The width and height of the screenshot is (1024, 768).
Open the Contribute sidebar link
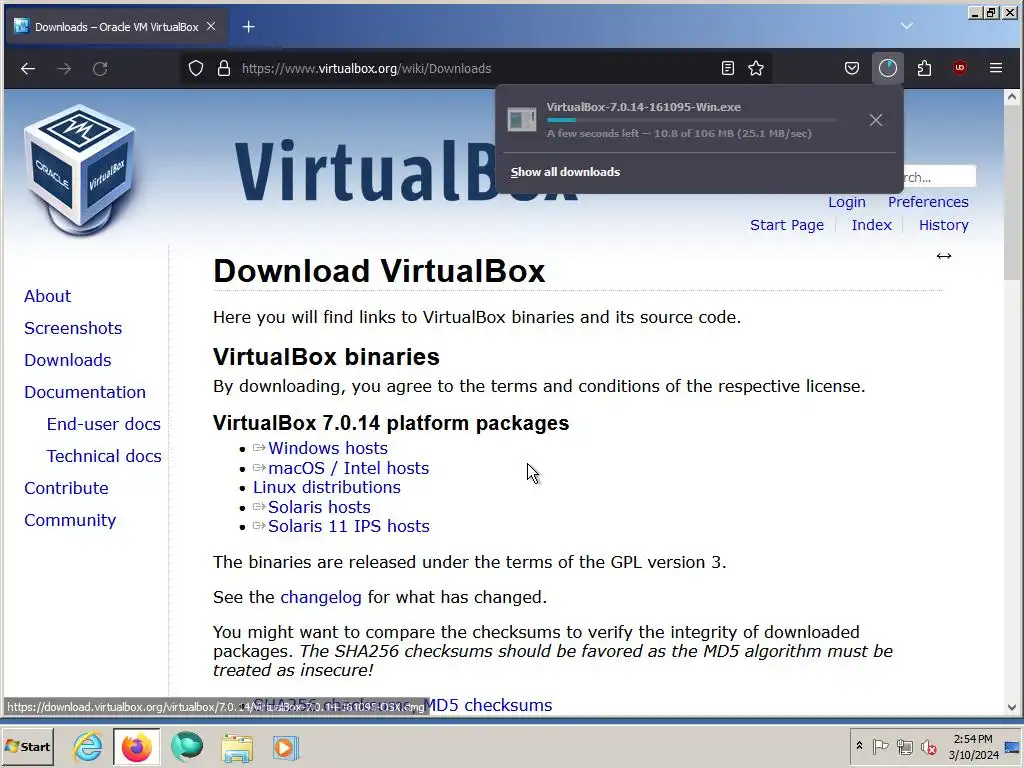click(67, 488)
